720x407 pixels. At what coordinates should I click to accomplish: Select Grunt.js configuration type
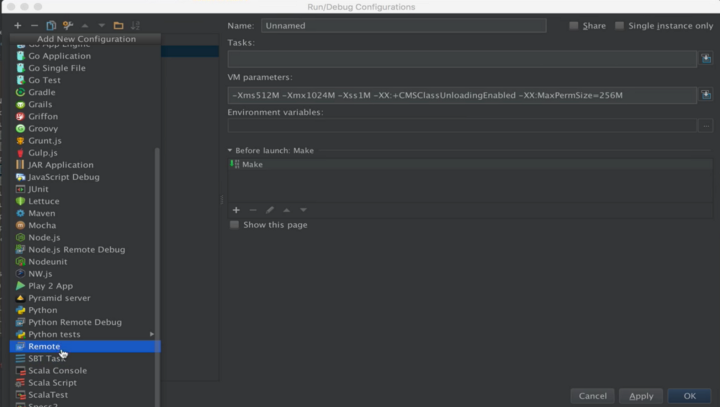point(85,141)
